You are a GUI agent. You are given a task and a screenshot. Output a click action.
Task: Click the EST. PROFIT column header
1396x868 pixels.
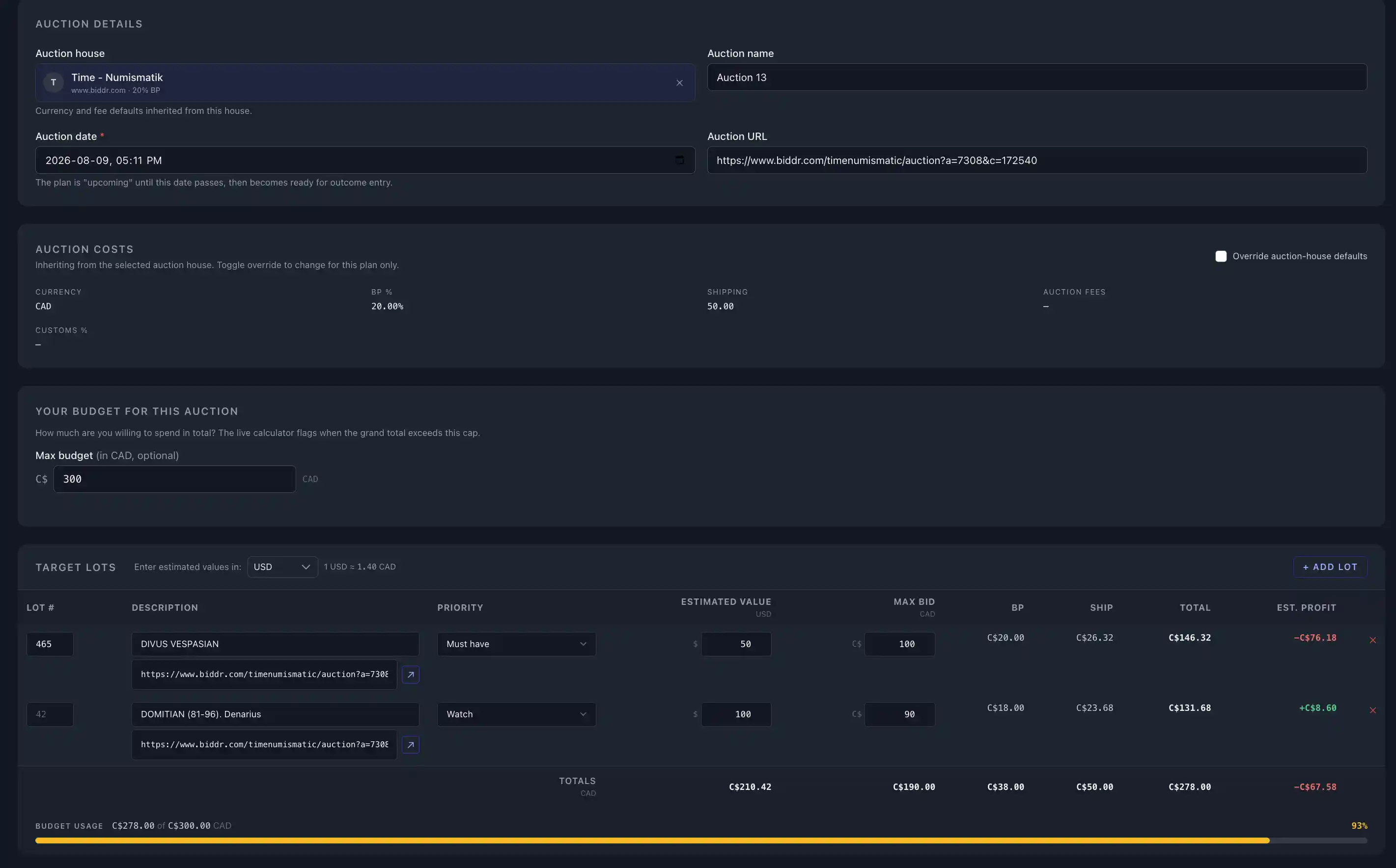pos(1307,607)
